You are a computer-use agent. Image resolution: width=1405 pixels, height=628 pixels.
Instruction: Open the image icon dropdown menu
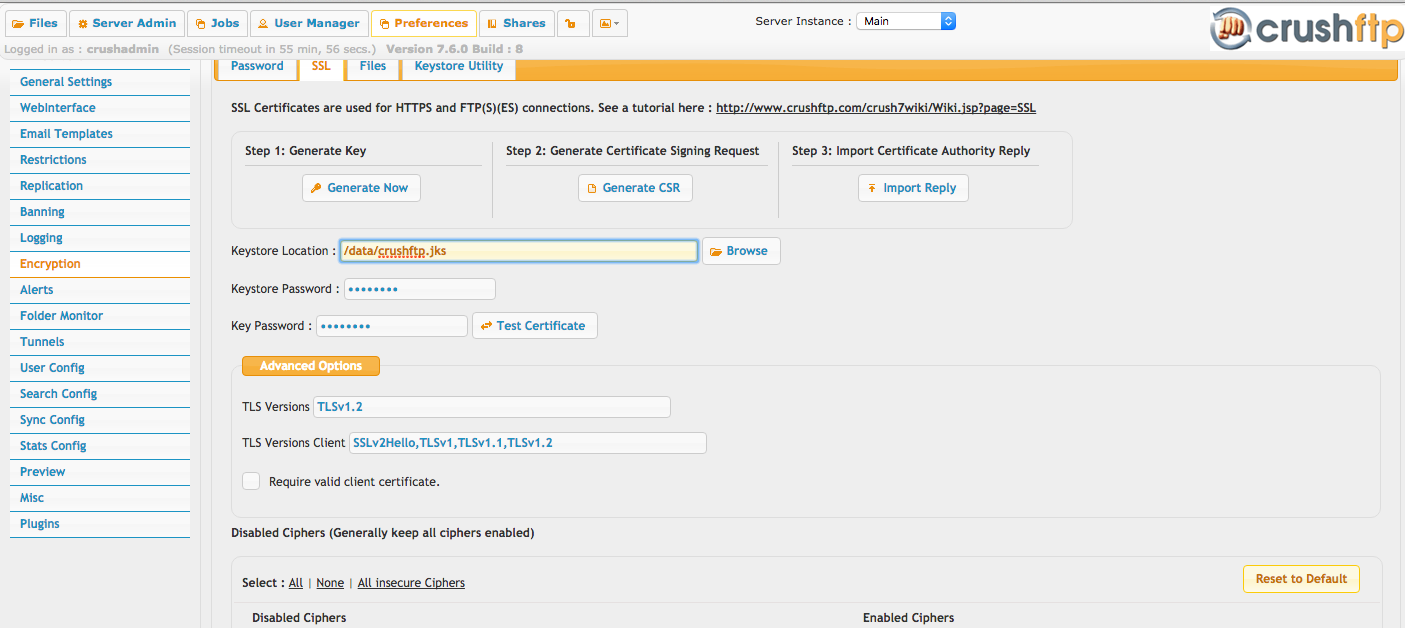(x=610, y=23)
